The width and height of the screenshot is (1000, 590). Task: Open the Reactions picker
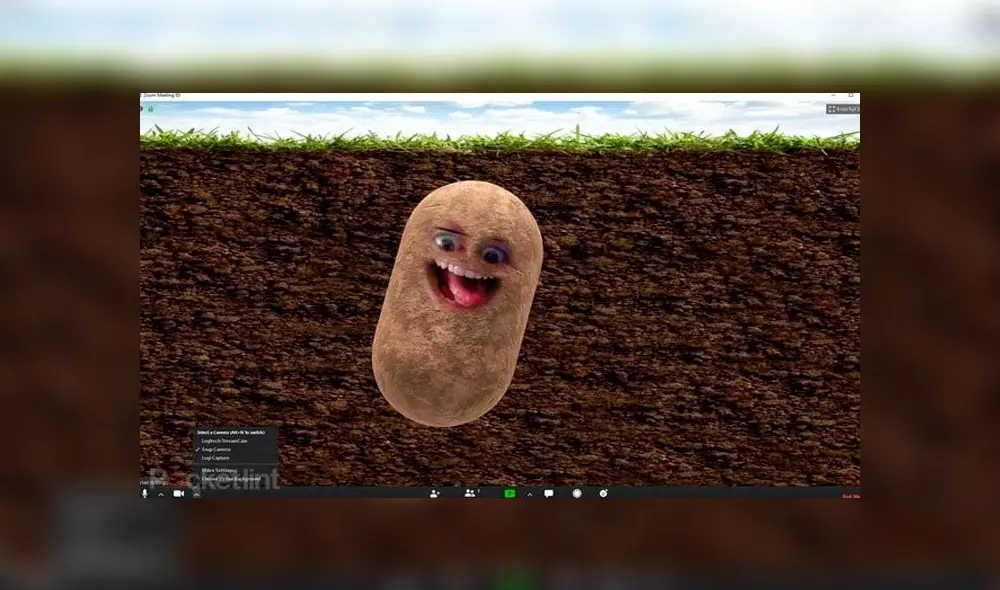coord(603,494)
